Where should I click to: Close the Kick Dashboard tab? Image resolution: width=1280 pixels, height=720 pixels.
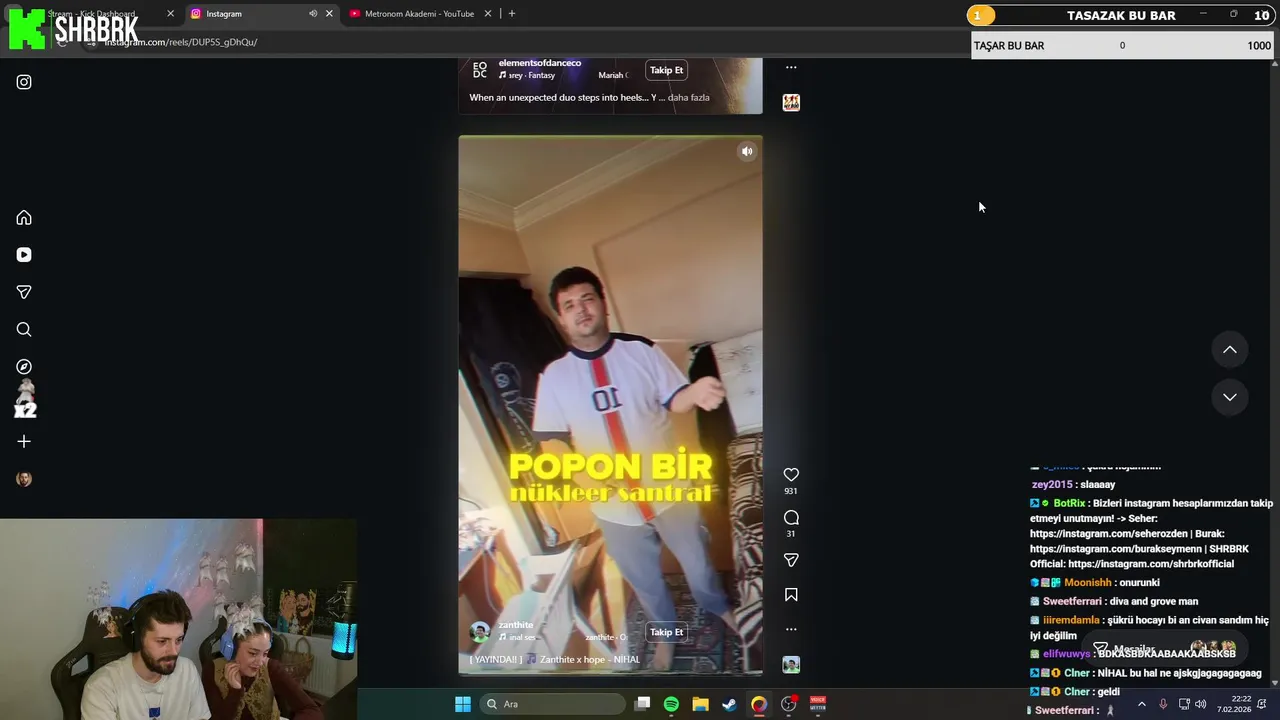pyautogui.click(x=170, y=14)
